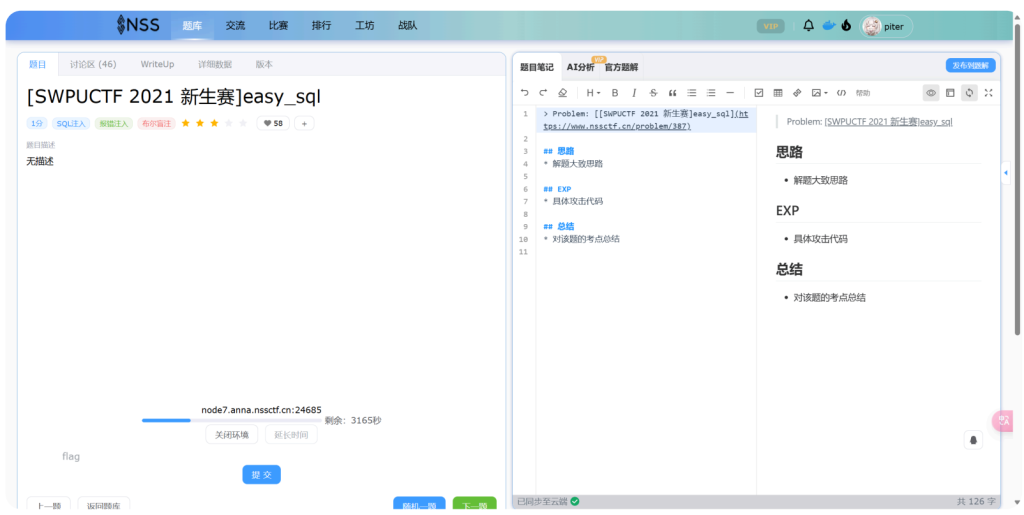Open the heading level dropdown

click(593, 93)
